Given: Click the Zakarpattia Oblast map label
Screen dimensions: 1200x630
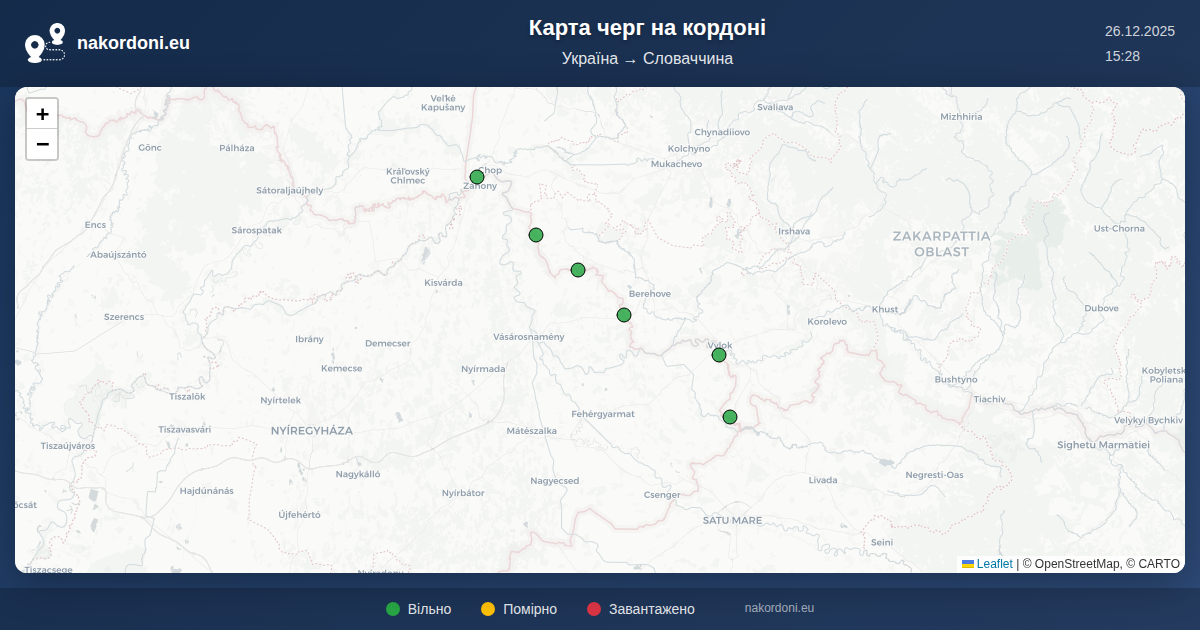Looking at the screenshot, I should point(941,244).
